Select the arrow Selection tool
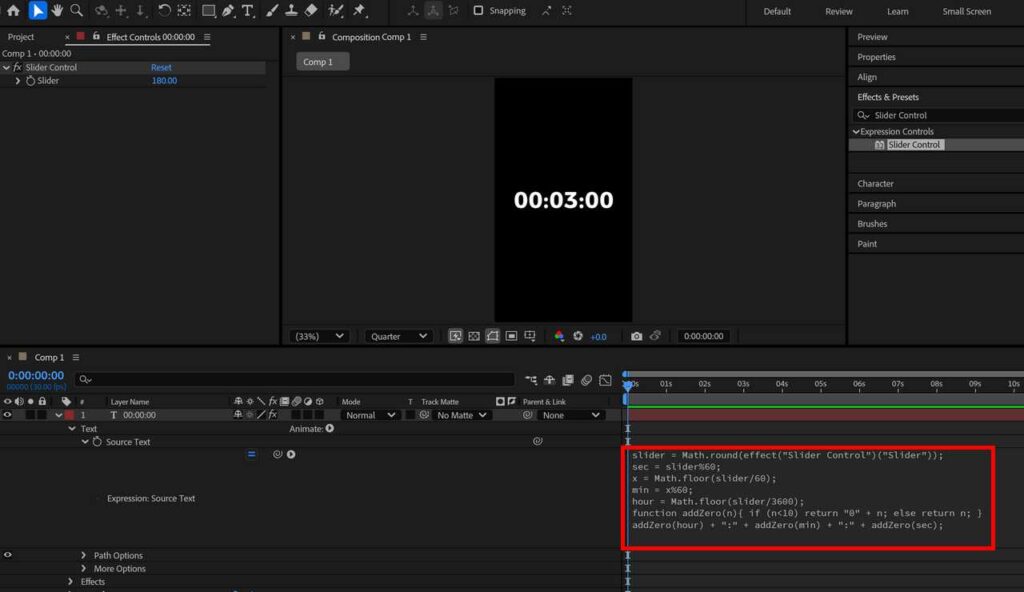The height and width of the screenshot is (592, 1024). (37, 10)
